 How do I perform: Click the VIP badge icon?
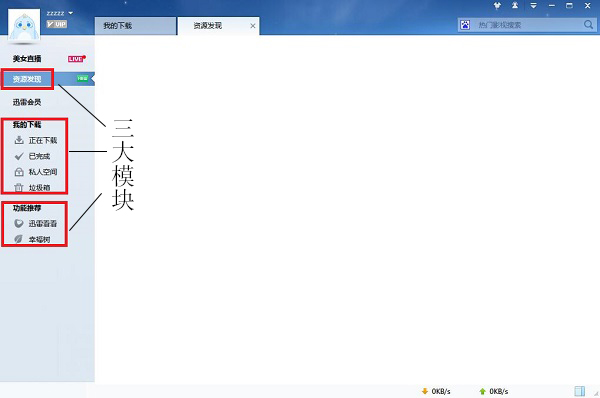pos(57,24)
